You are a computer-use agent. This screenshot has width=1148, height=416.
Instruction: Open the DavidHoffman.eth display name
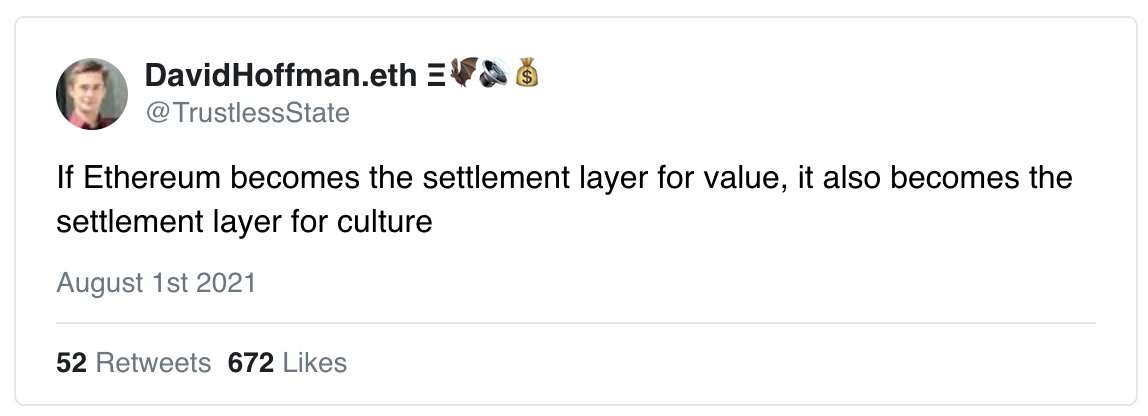[281, 75]
